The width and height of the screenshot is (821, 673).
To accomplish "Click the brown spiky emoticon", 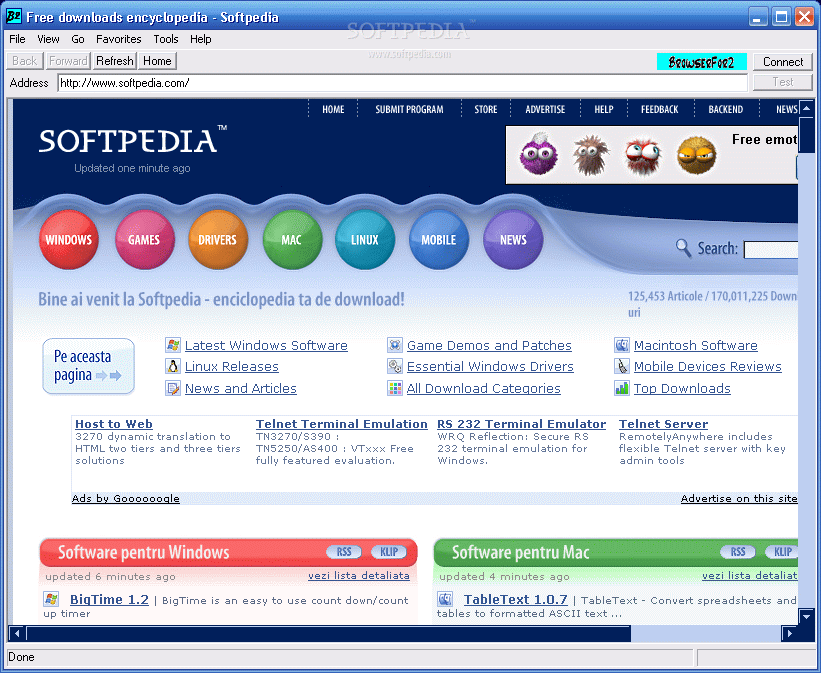I will [591, 155].
